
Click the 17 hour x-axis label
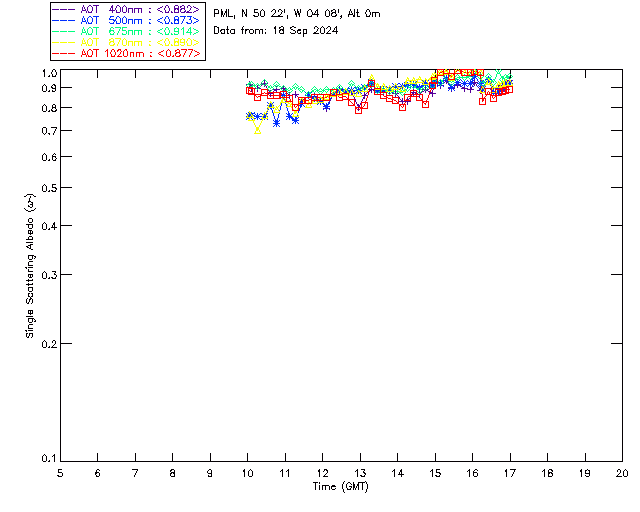[x=510, y=473]
